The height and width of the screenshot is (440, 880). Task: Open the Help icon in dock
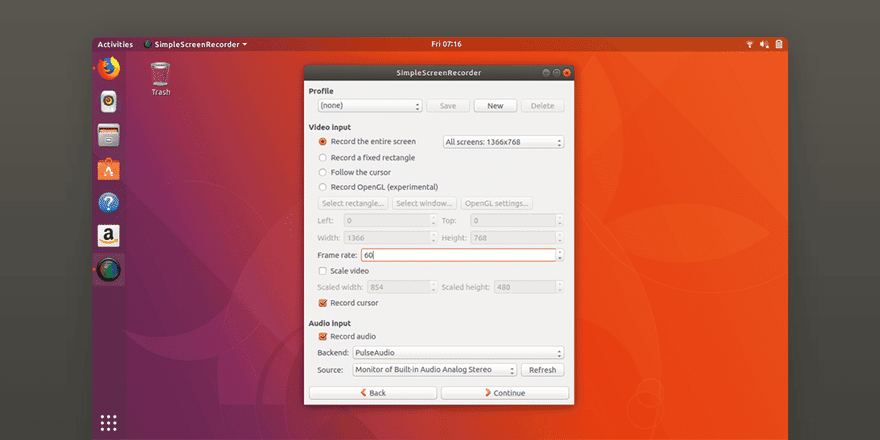tap(109, 203)
